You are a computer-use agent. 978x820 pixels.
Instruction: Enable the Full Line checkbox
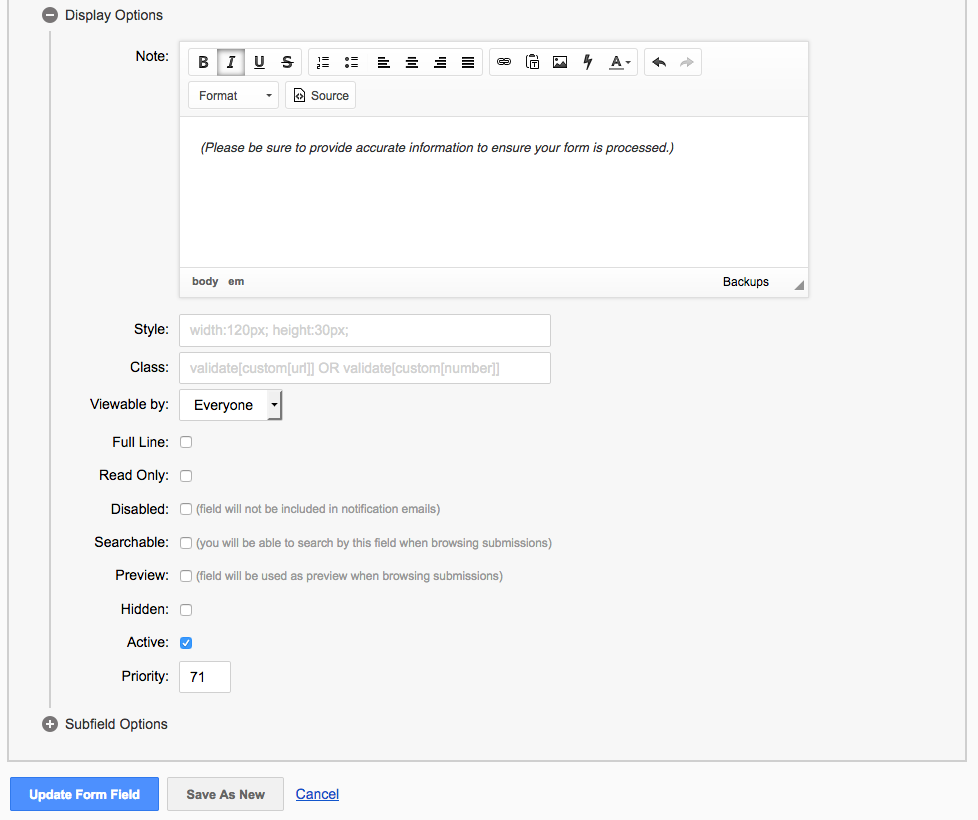(x=186, y=442)
